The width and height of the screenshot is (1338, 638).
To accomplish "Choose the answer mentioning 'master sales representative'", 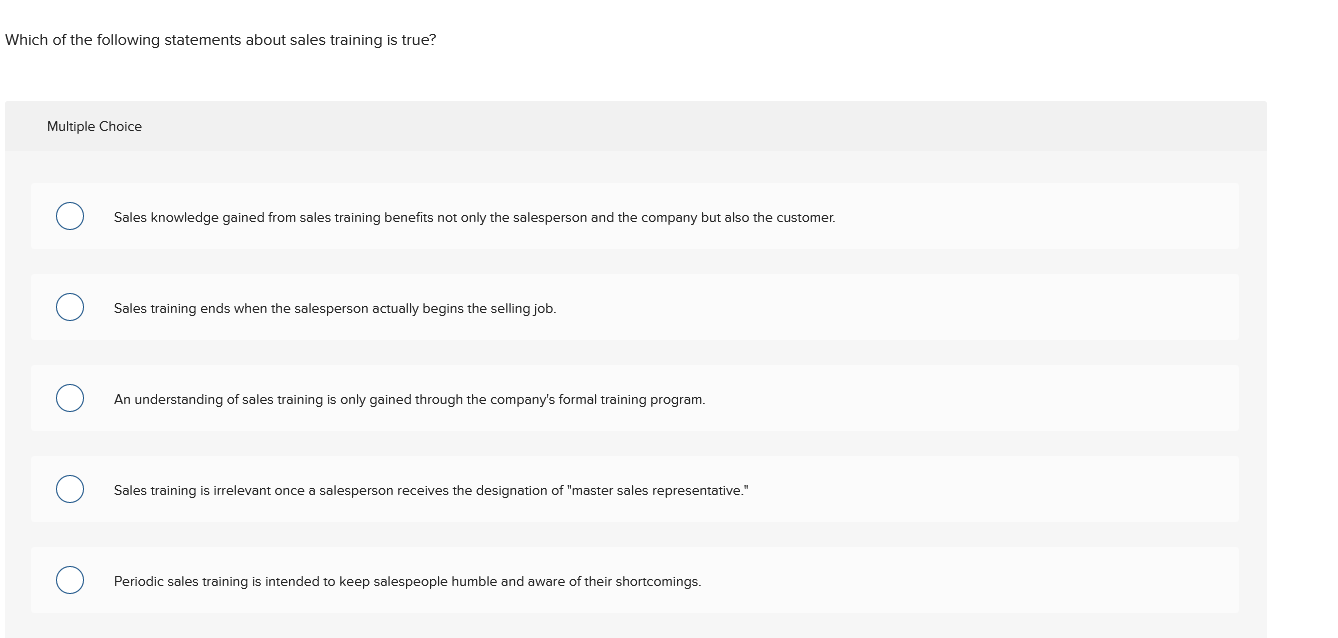I will (432, 490).
